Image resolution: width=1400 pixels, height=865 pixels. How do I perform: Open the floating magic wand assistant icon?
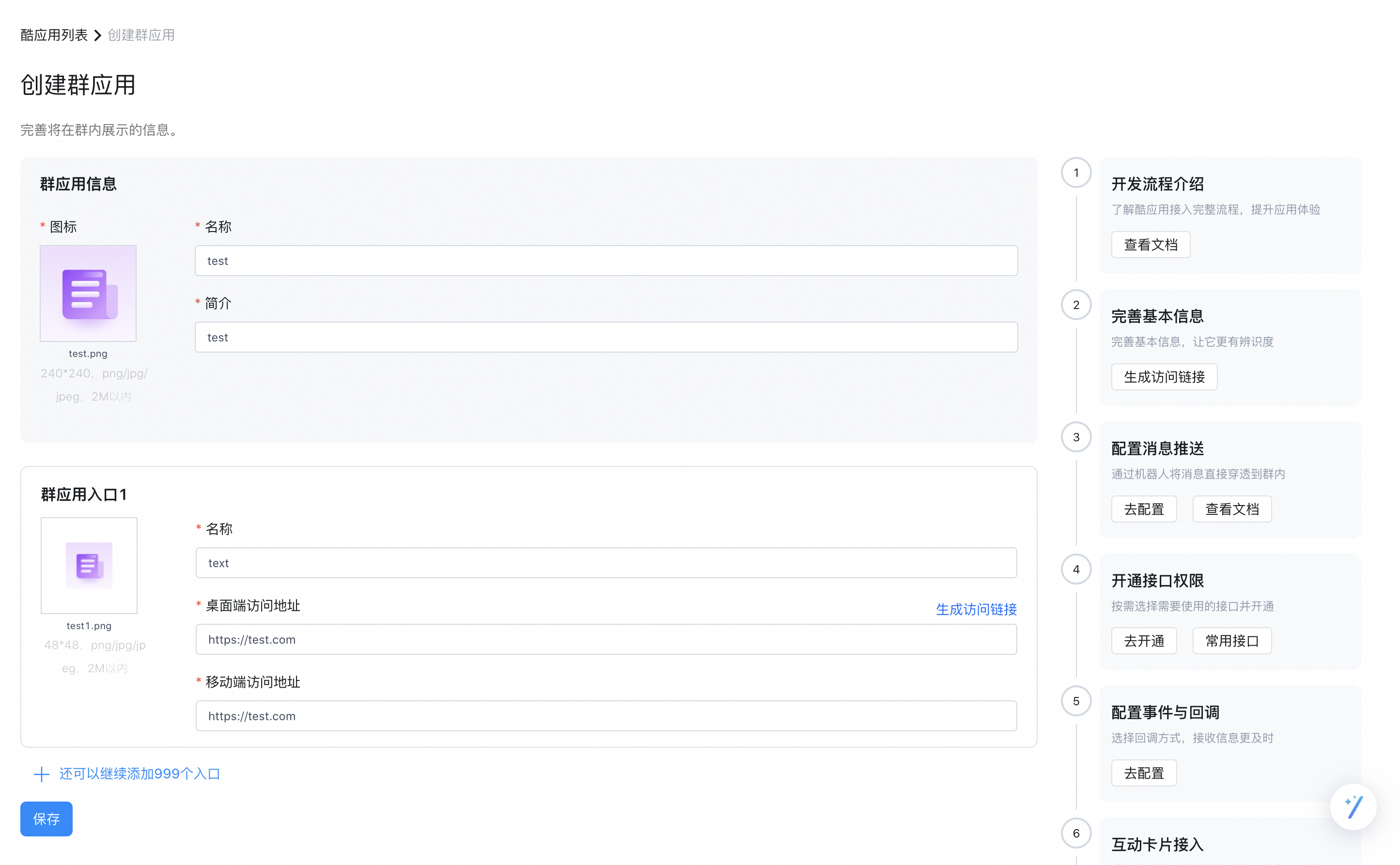pos(1353,807)
